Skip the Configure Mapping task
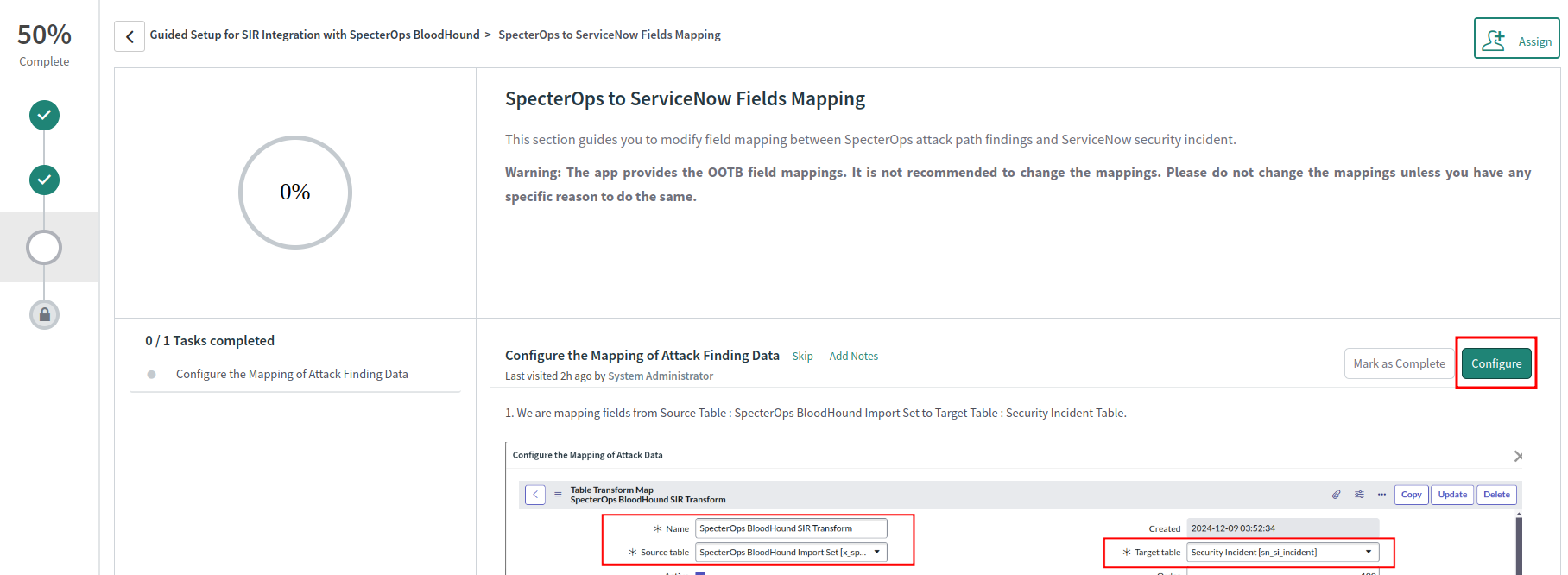1568x575 pixels. tap(802, 355)
